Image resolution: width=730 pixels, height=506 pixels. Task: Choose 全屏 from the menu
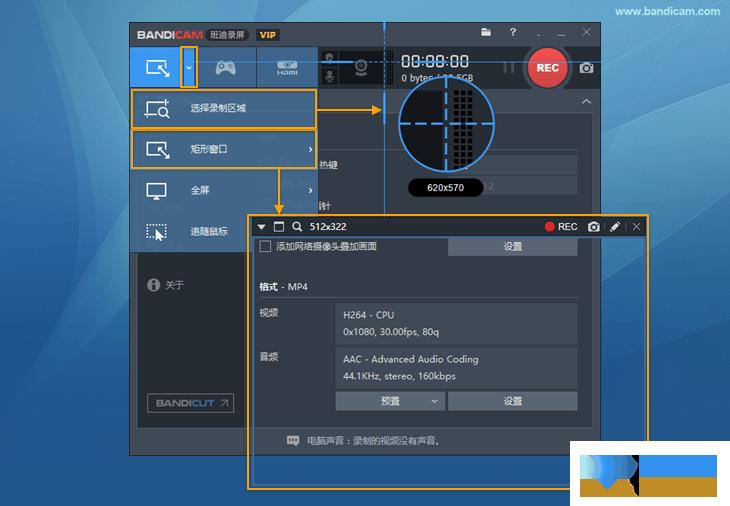tap(224, 190)
